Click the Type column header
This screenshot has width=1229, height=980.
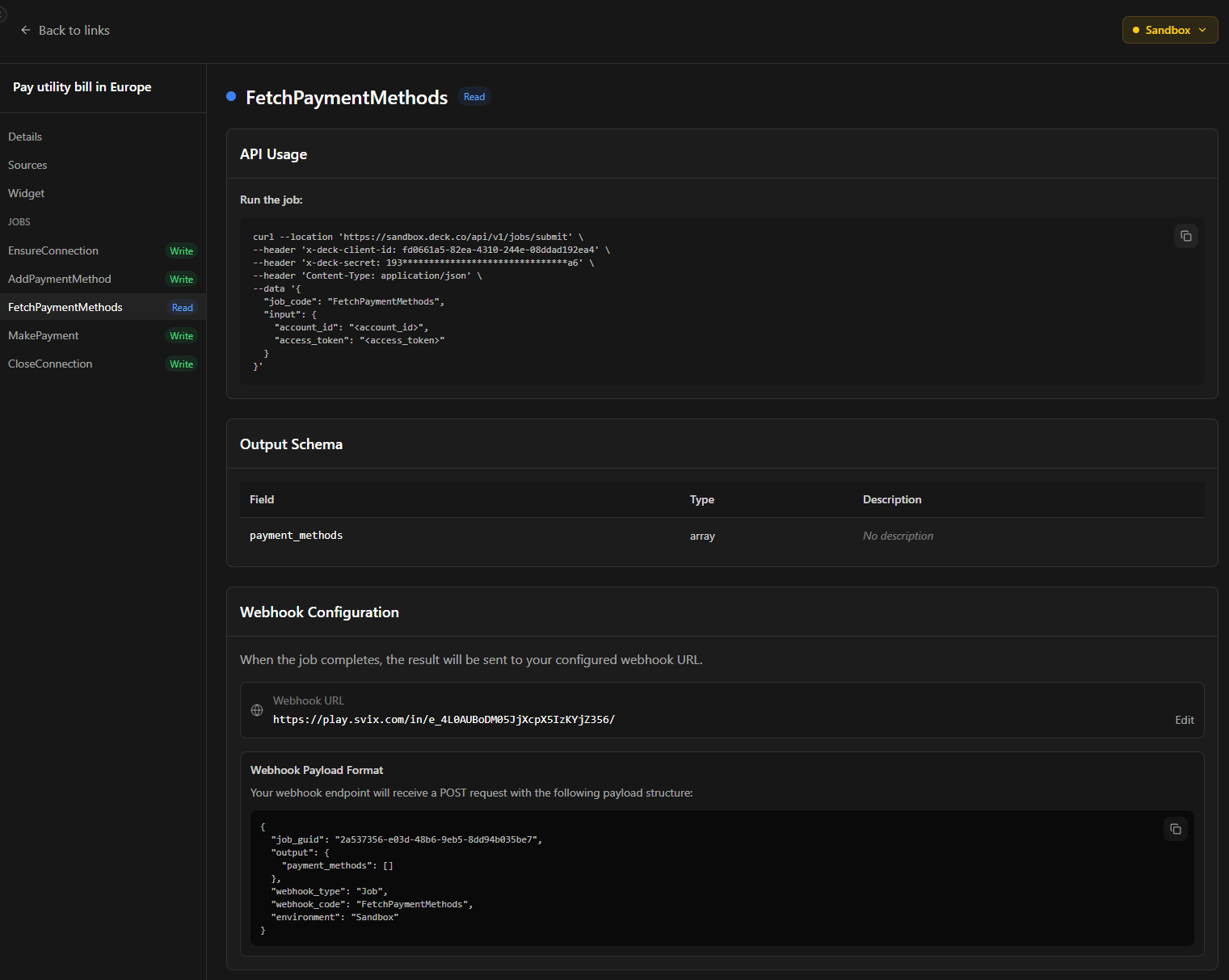pyautogui.click(x=702, y=499)
